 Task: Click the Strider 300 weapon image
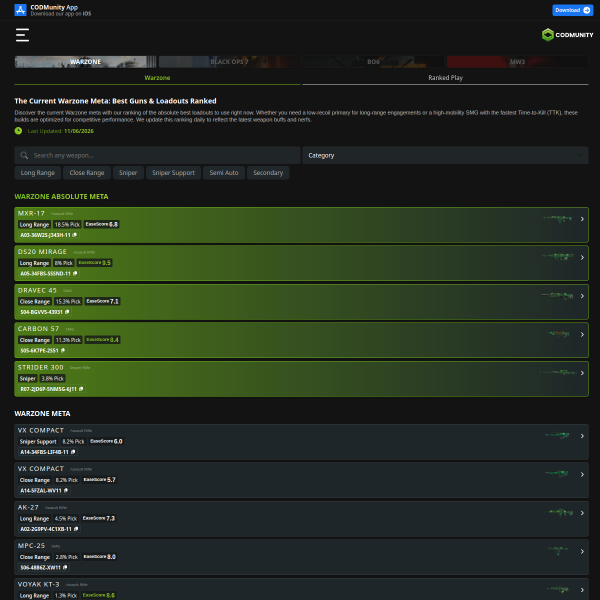coord(558,373)
